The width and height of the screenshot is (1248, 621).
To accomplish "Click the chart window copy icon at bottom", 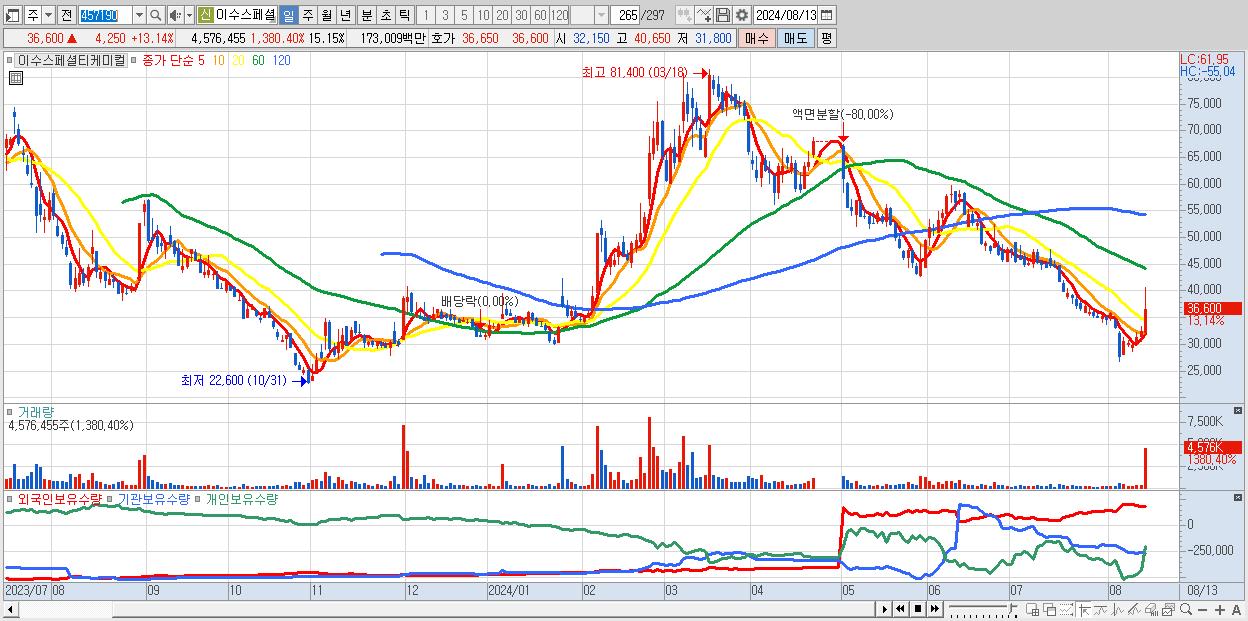I will coord(1168,610).
